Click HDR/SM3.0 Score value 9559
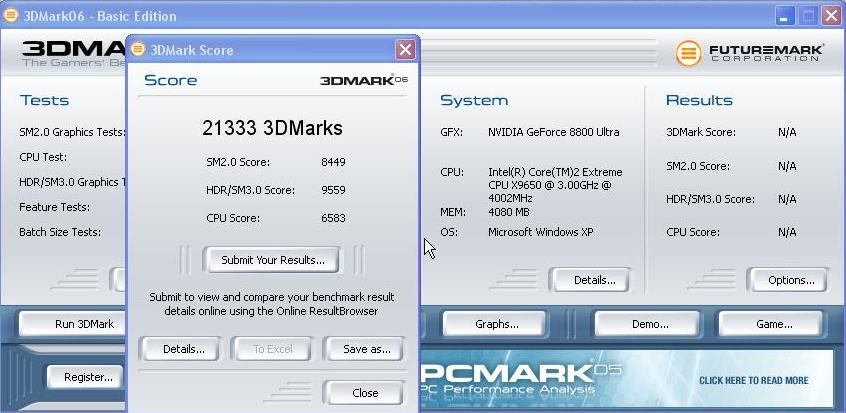 click(x=333, y=190)
